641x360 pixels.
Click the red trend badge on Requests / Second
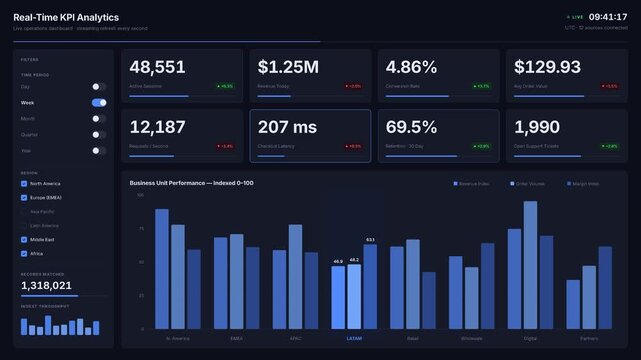[225, 146]
